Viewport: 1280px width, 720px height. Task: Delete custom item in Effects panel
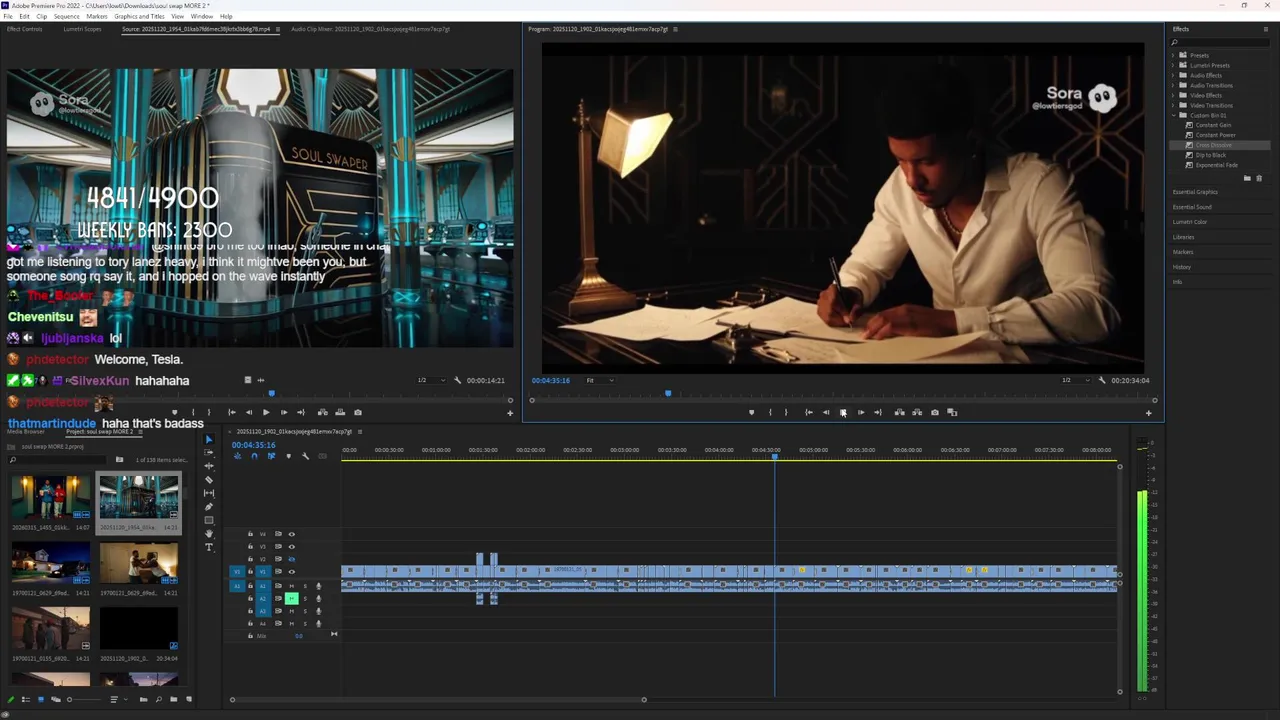(x=1259, y=178)
